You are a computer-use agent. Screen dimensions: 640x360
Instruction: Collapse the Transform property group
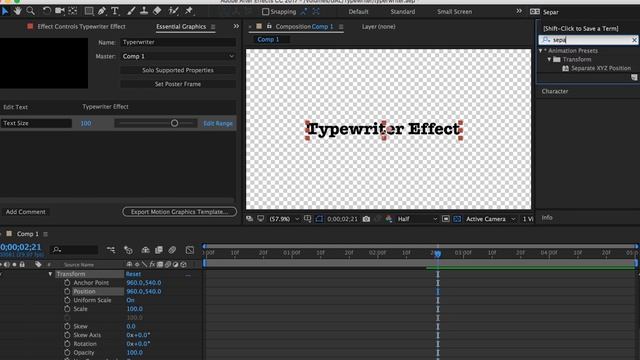pos(50,274)
